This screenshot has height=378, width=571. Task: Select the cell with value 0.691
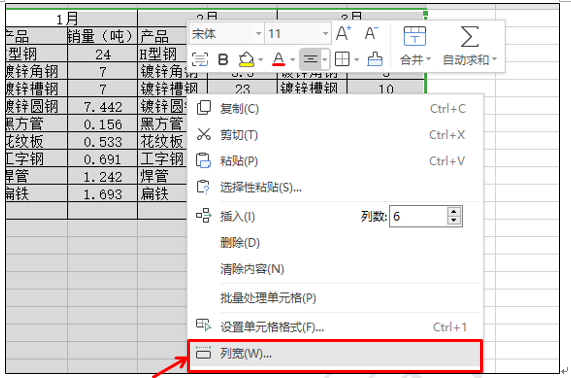102,159
